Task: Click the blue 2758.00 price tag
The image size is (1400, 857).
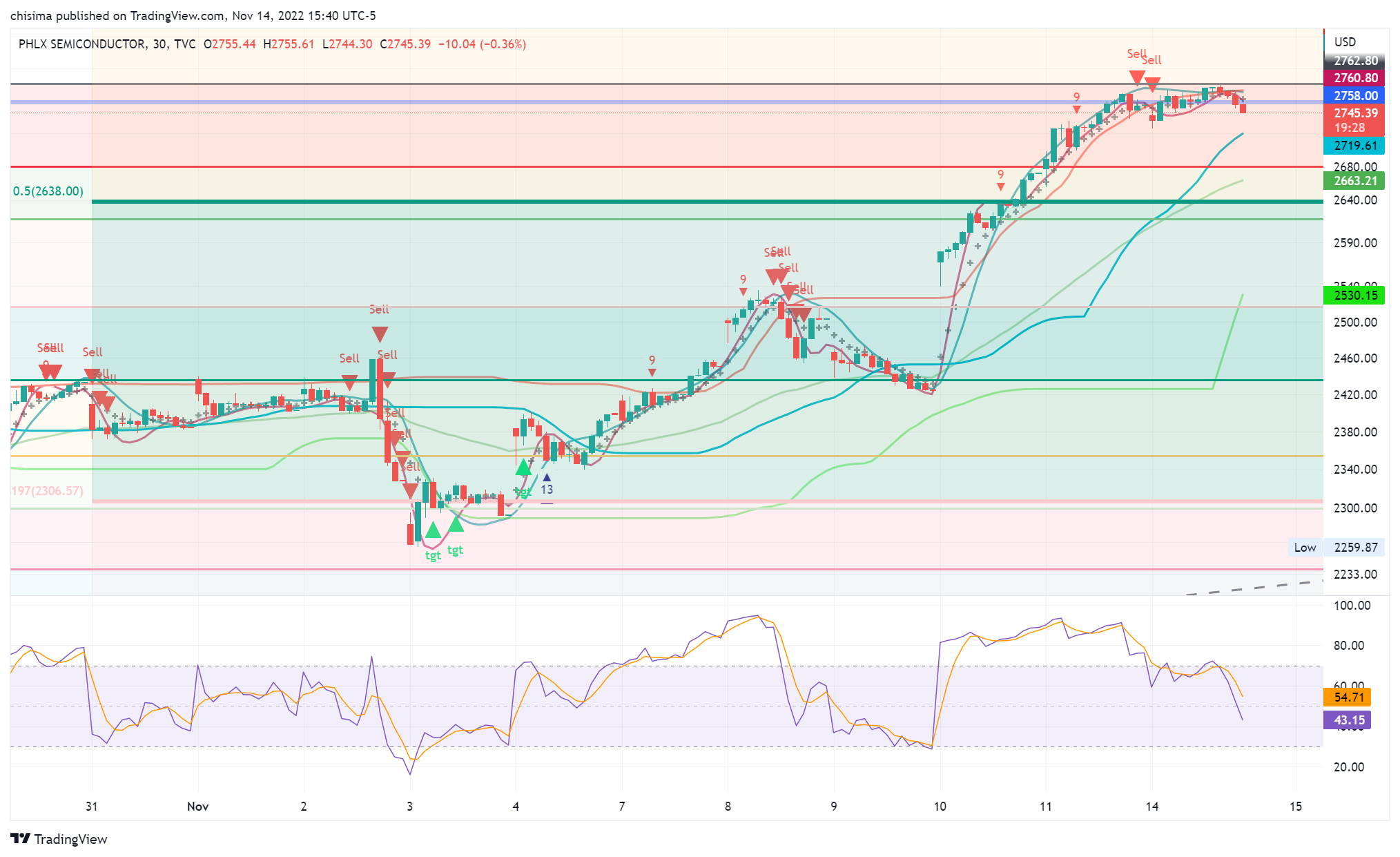Action: [x=1355, y=96]
